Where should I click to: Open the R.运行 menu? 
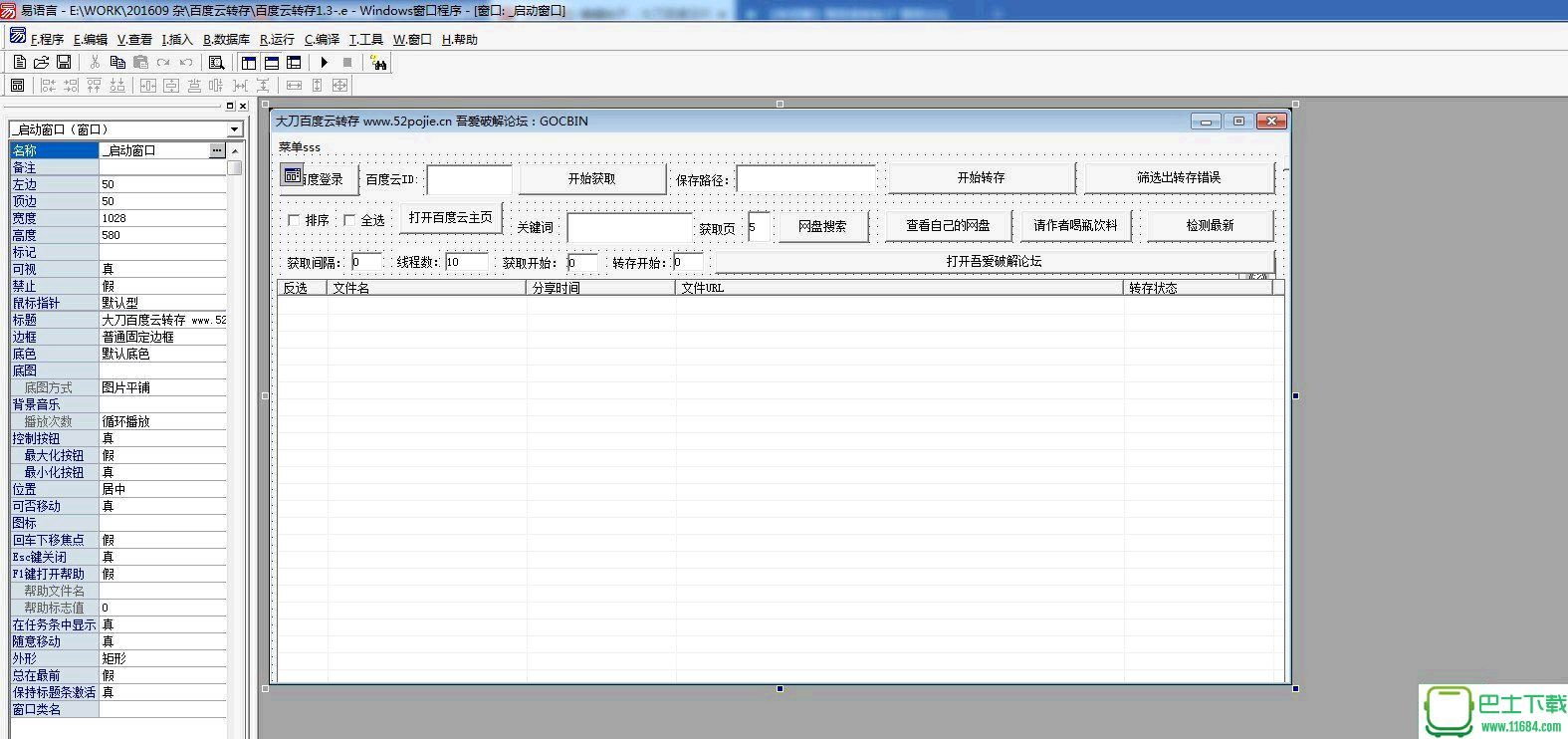click(277, 40)
